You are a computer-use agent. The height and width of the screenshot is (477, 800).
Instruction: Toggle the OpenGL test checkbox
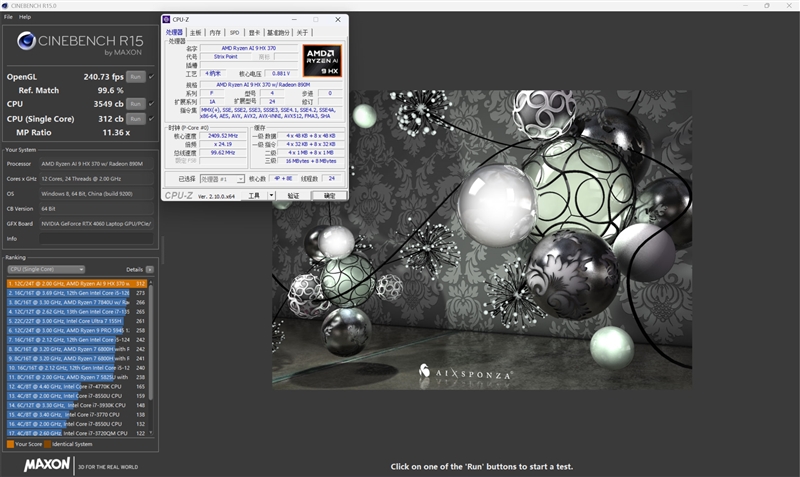pos(152,77)
